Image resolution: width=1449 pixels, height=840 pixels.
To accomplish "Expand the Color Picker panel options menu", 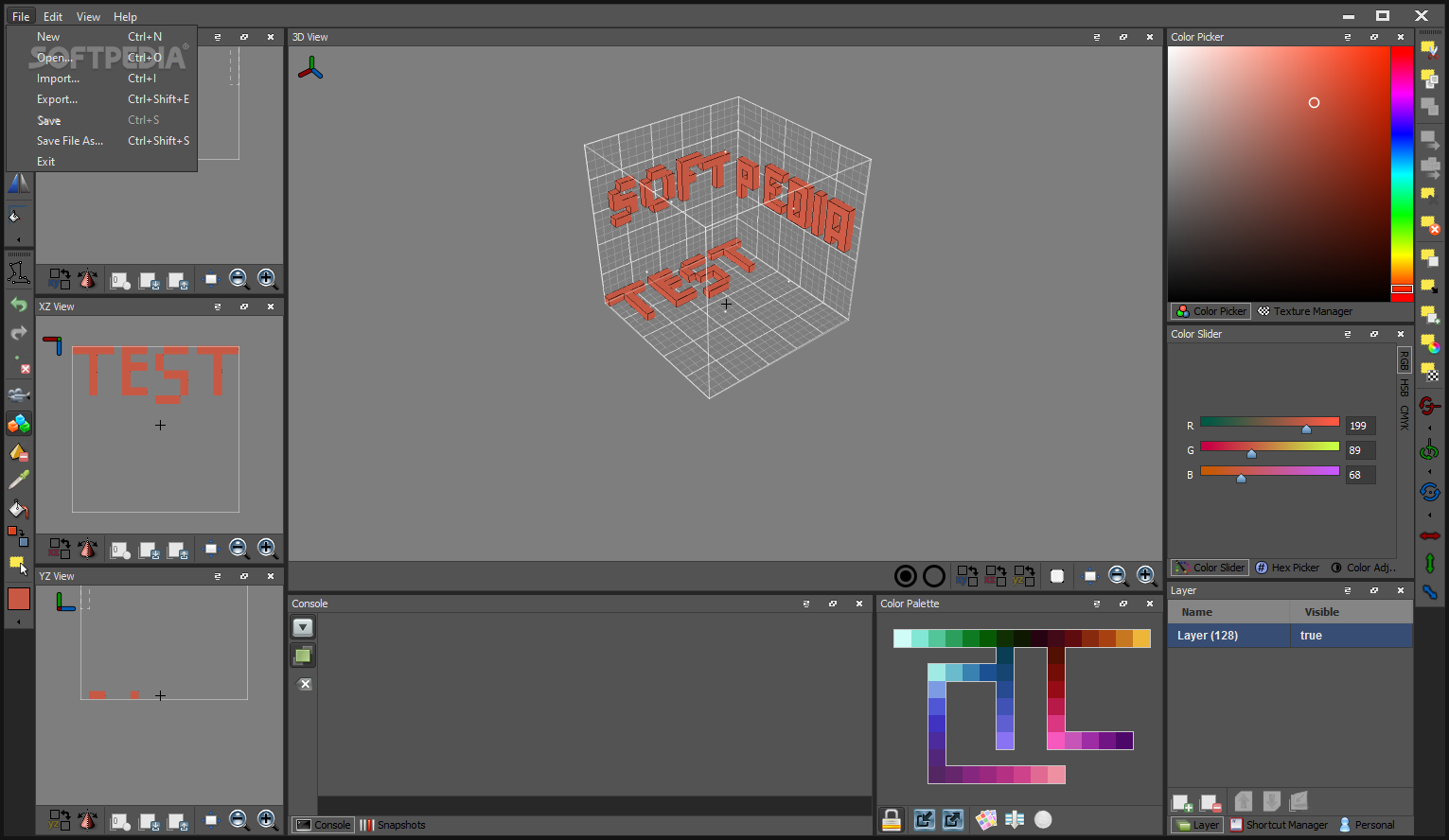I will coord(1348,37).
